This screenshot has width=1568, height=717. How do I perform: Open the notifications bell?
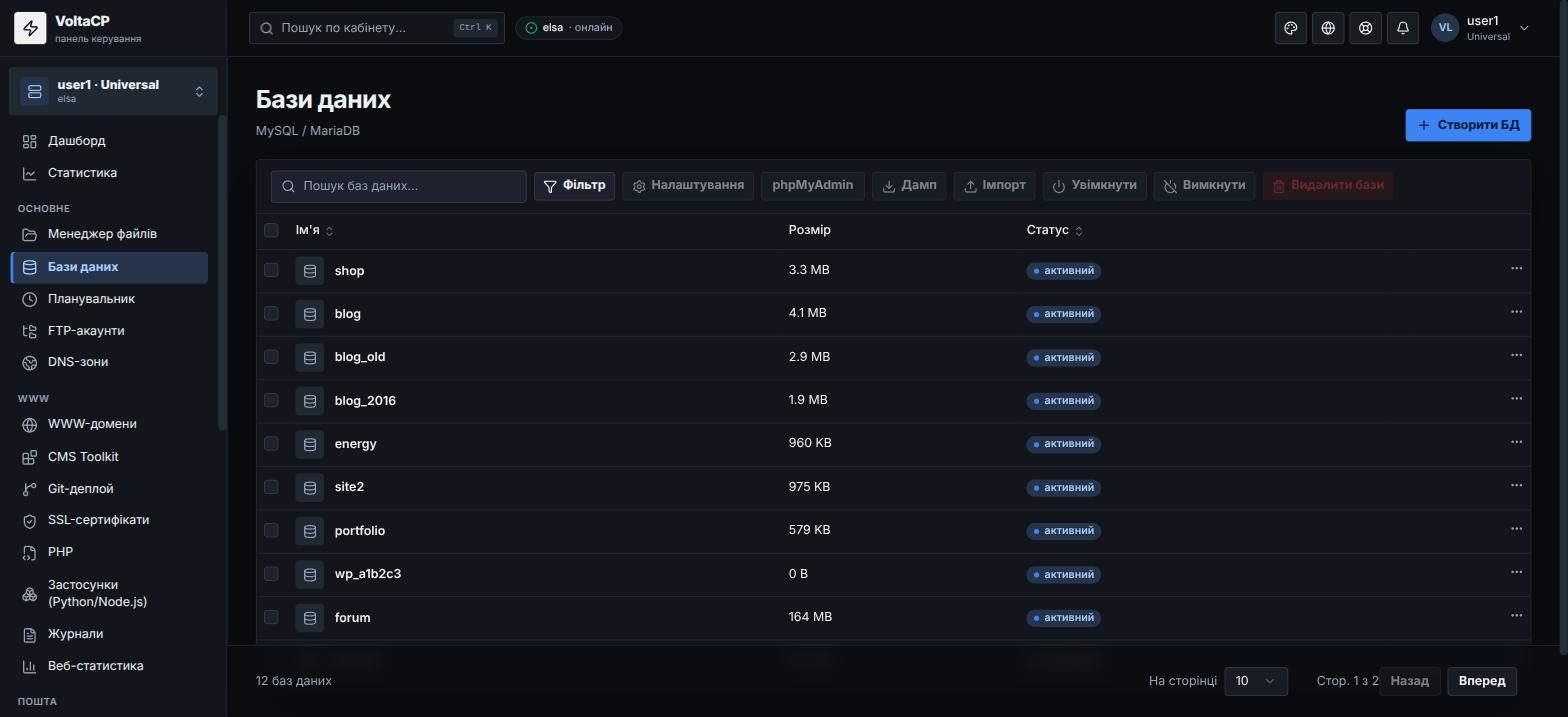tap(1403, 28)
